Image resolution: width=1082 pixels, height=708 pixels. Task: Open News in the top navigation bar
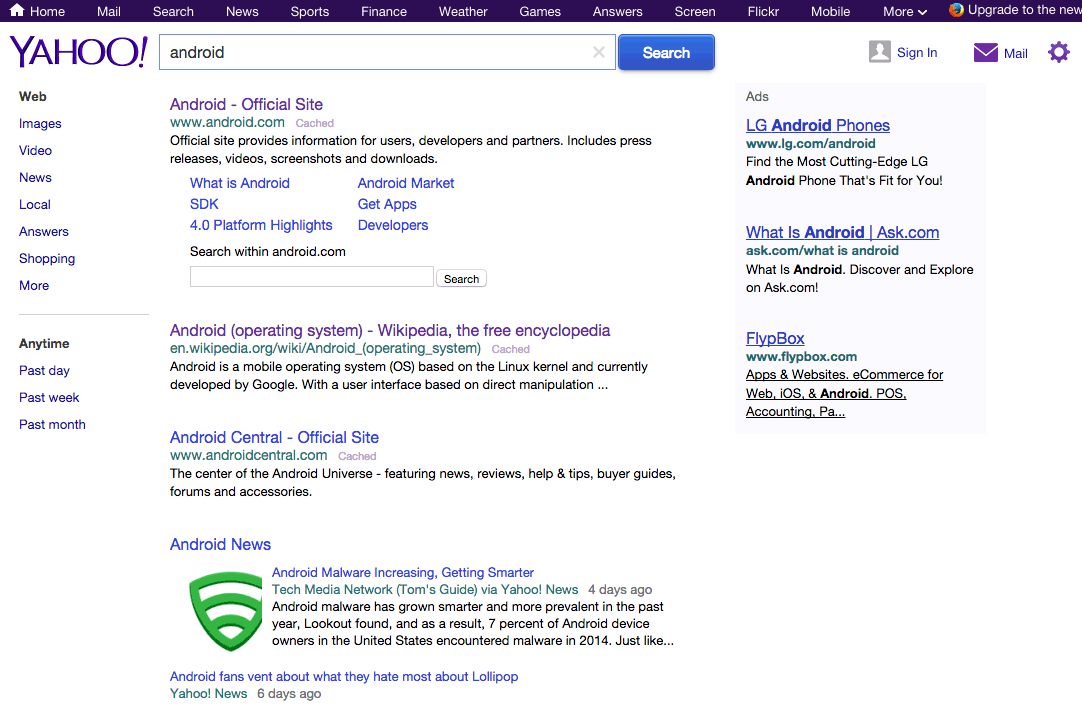coord(242,12)
